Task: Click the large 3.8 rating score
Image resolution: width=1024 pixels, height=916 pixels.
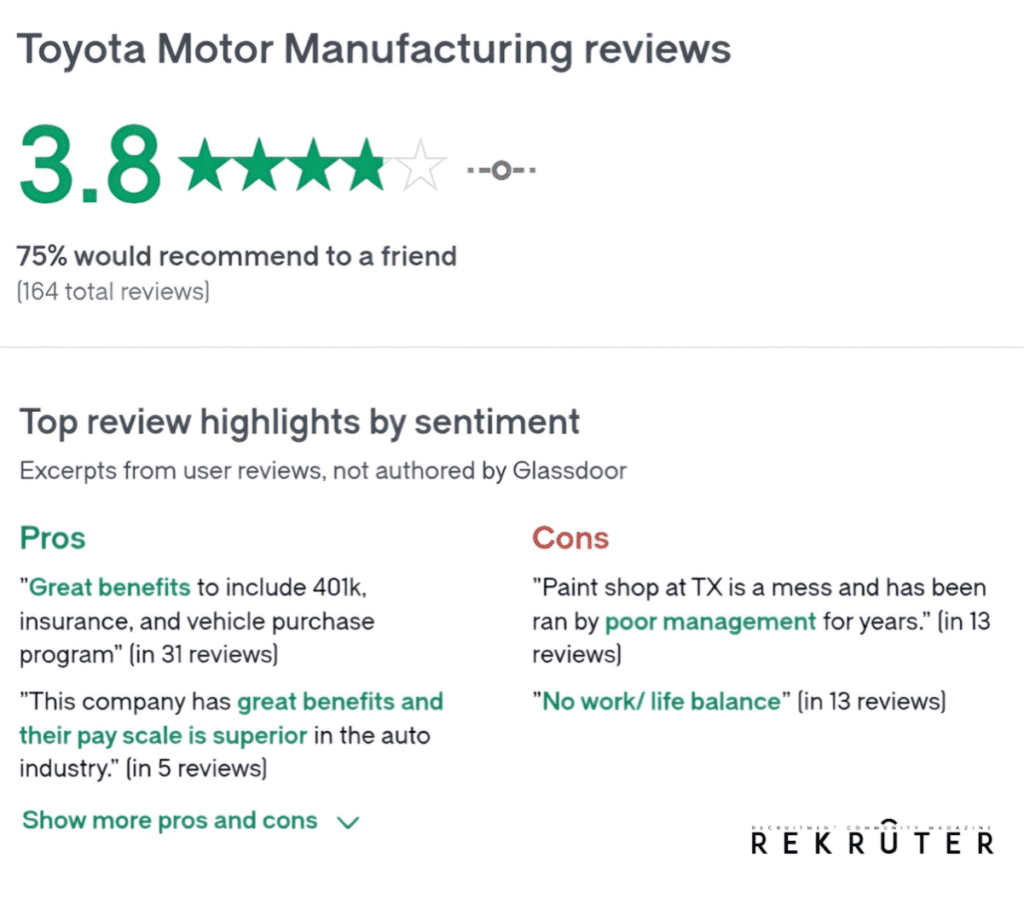Action: [x=90, y=163]
